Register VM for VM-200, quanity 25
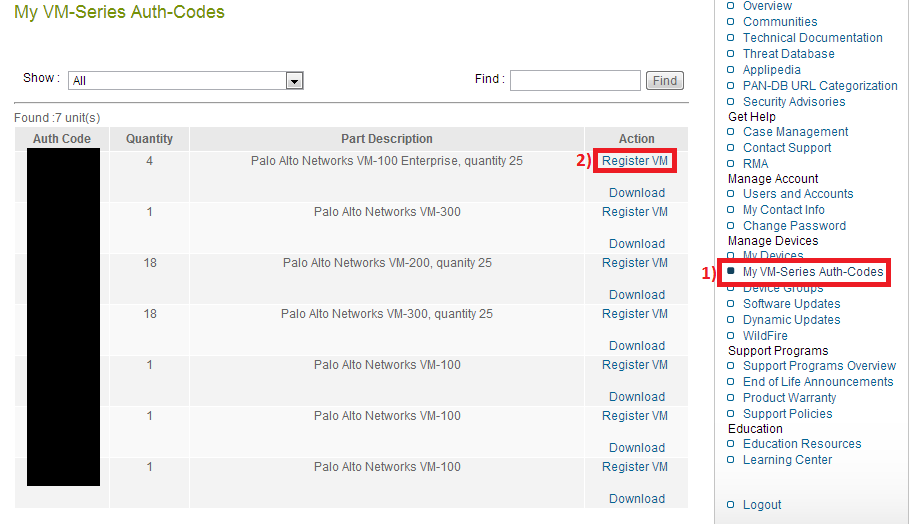This screenshot has height=524, width=909. tap(635, 263)
